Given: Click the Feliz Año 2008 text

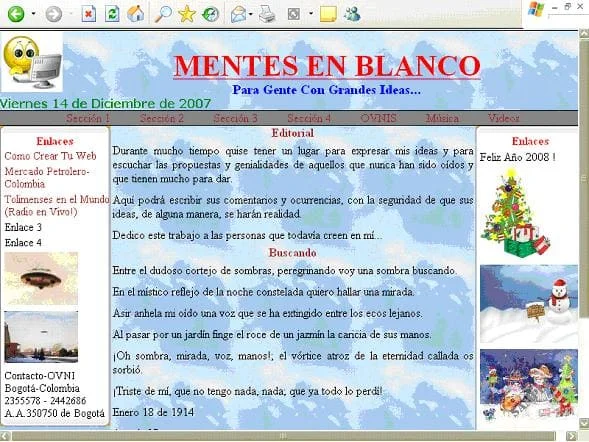Looking at the screenshot, I should (x=518, y=157).
